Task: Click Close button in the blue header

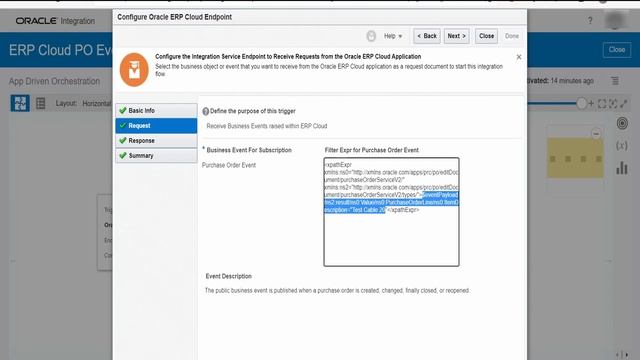Action: click(617, 49)
